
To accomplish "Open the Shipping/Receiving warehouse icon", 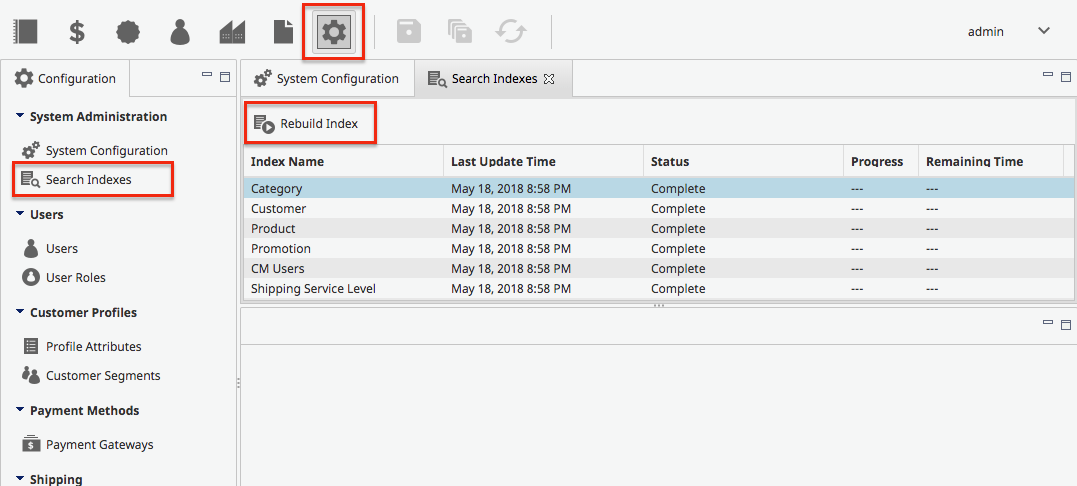I will pos(232,32).
